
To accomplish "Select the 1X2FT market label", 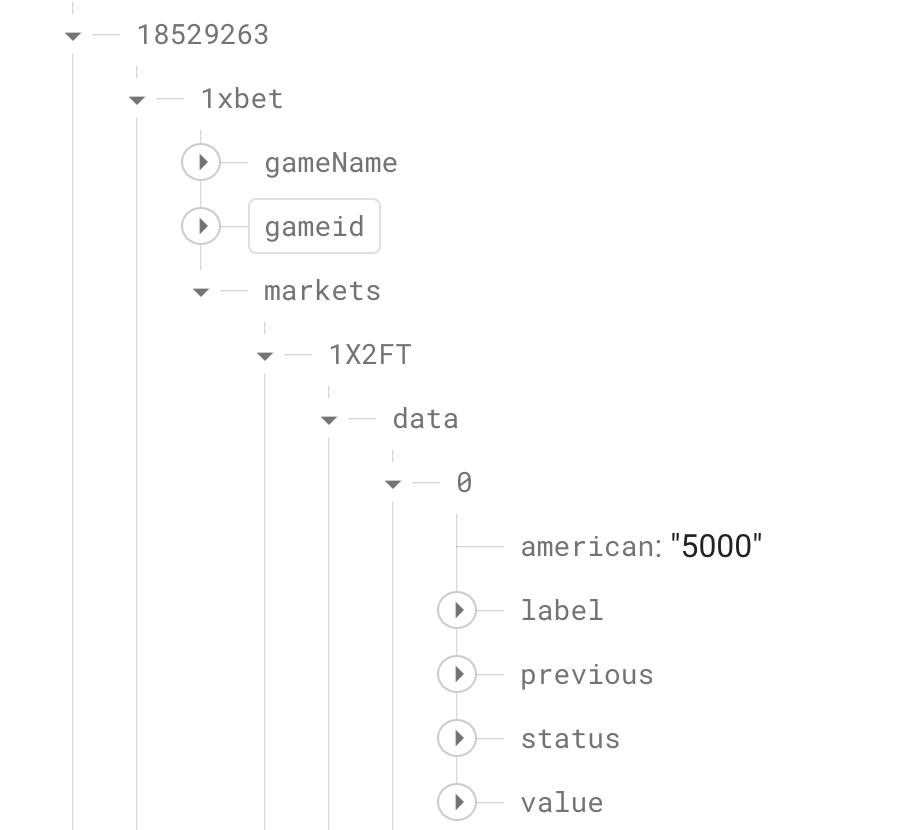I will [370, 354].
